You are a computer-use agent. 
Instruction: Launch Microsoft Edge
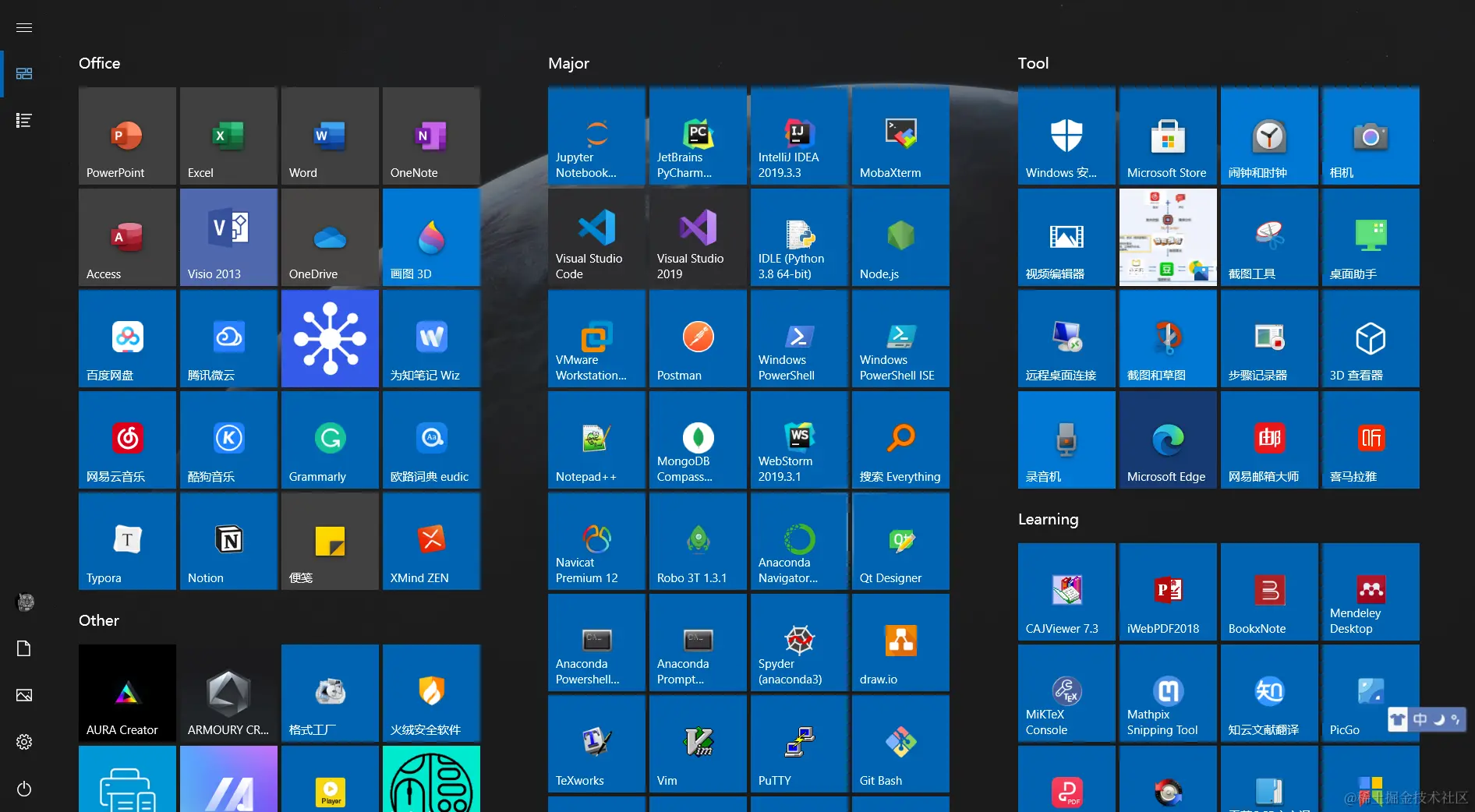click(x=1168, y=440)
